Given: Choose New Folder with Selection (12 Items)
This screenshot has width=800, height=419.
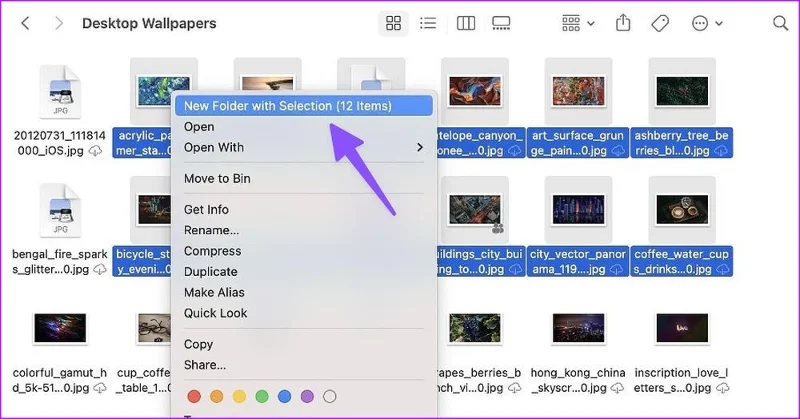Looking at the screenshot, I should (304, 106).
